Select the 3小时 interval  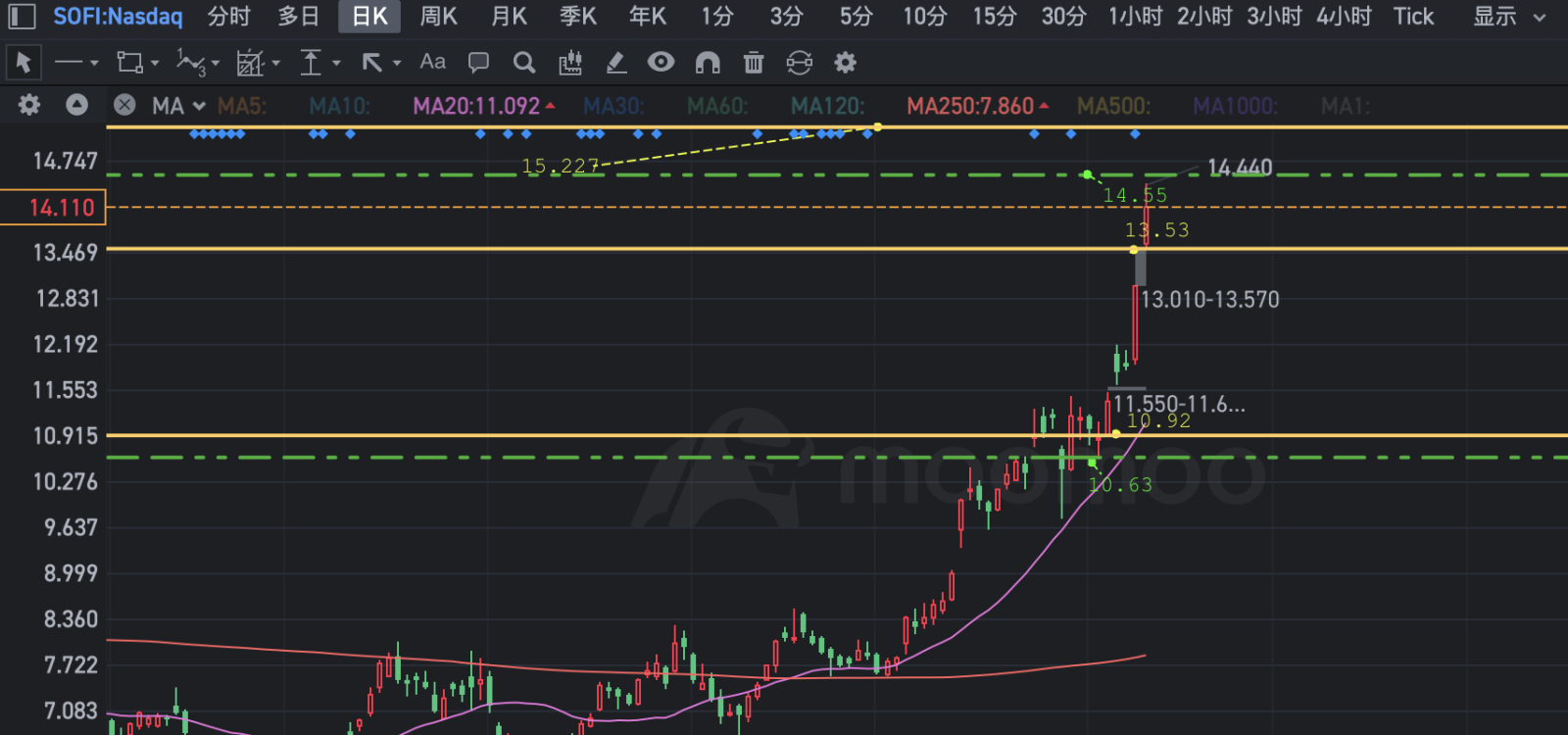[1274, 17]
